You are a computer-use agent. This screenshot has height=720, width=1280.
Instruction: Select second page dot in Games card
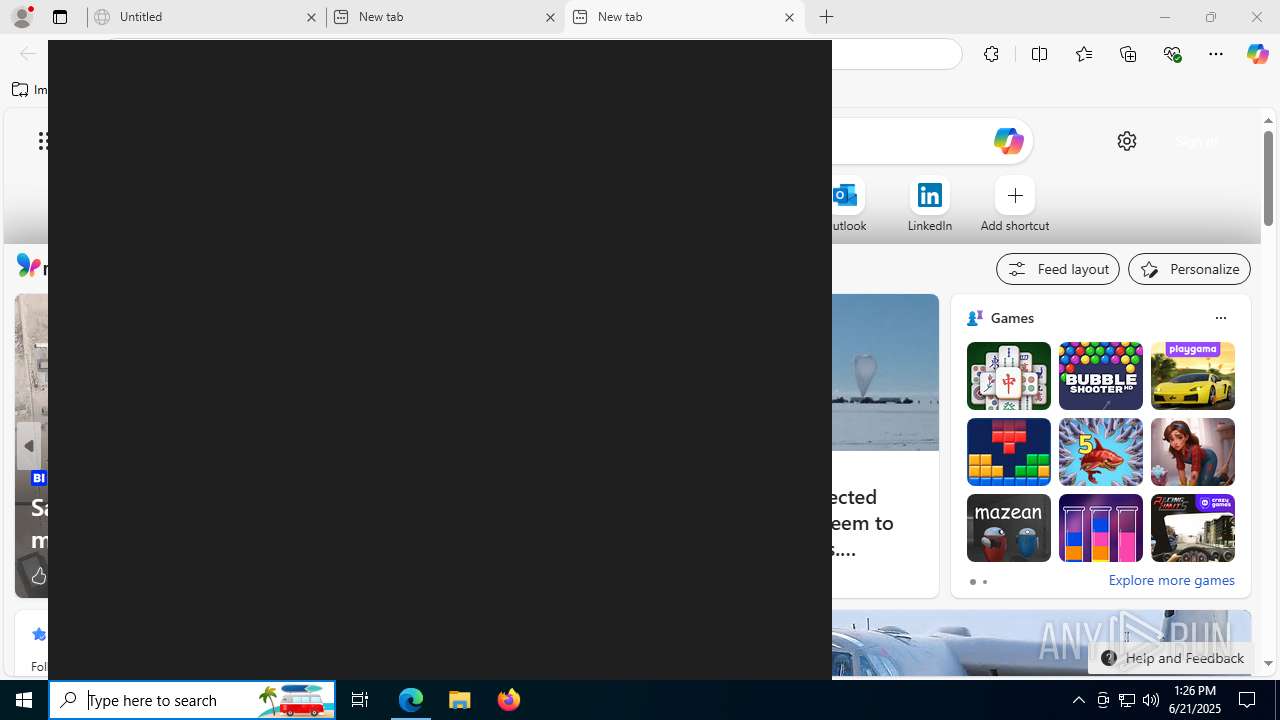(x=984, y=582)
